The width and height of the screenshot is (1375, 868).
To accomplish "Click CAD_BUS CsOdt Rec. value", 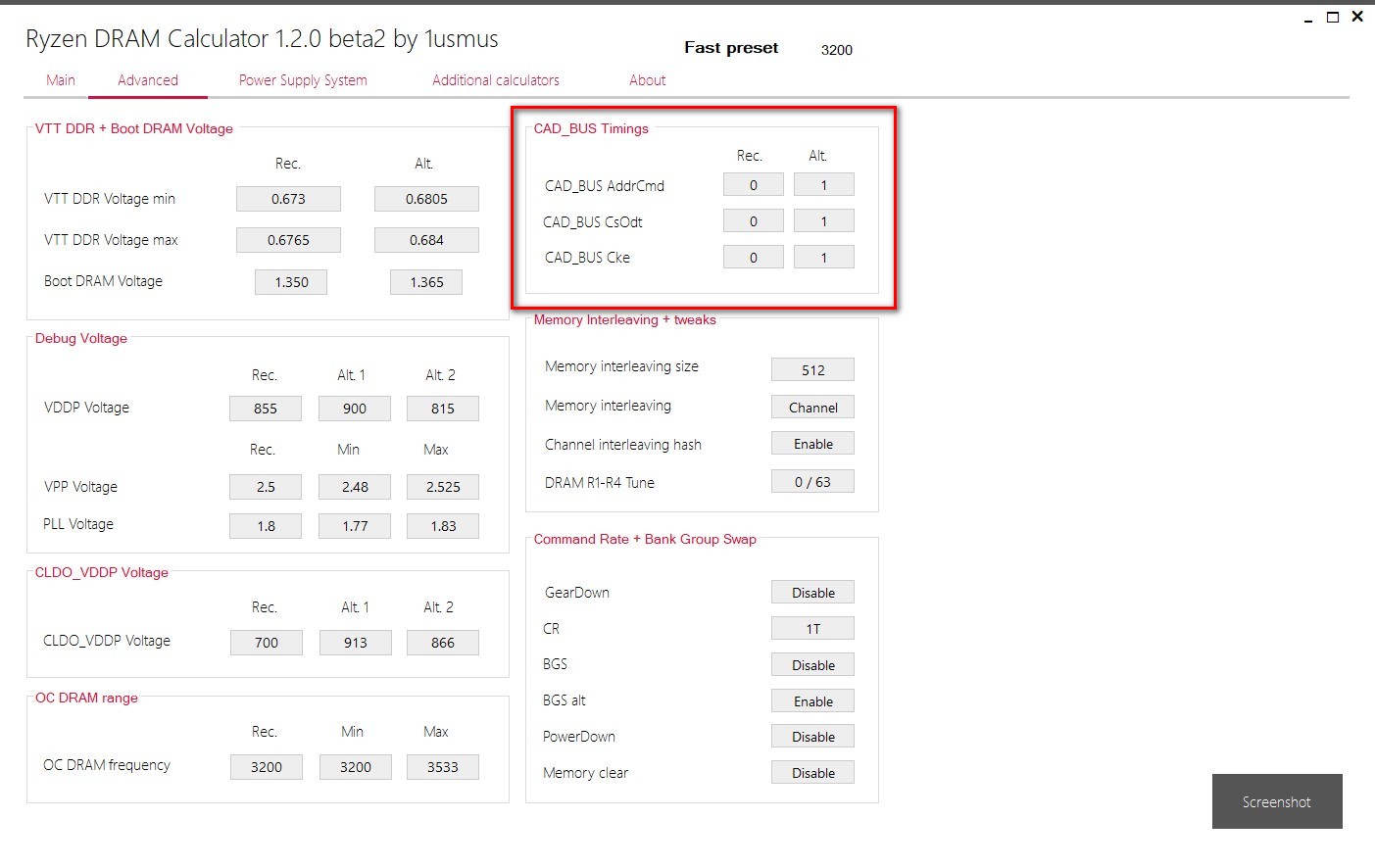I will (754, 221).
